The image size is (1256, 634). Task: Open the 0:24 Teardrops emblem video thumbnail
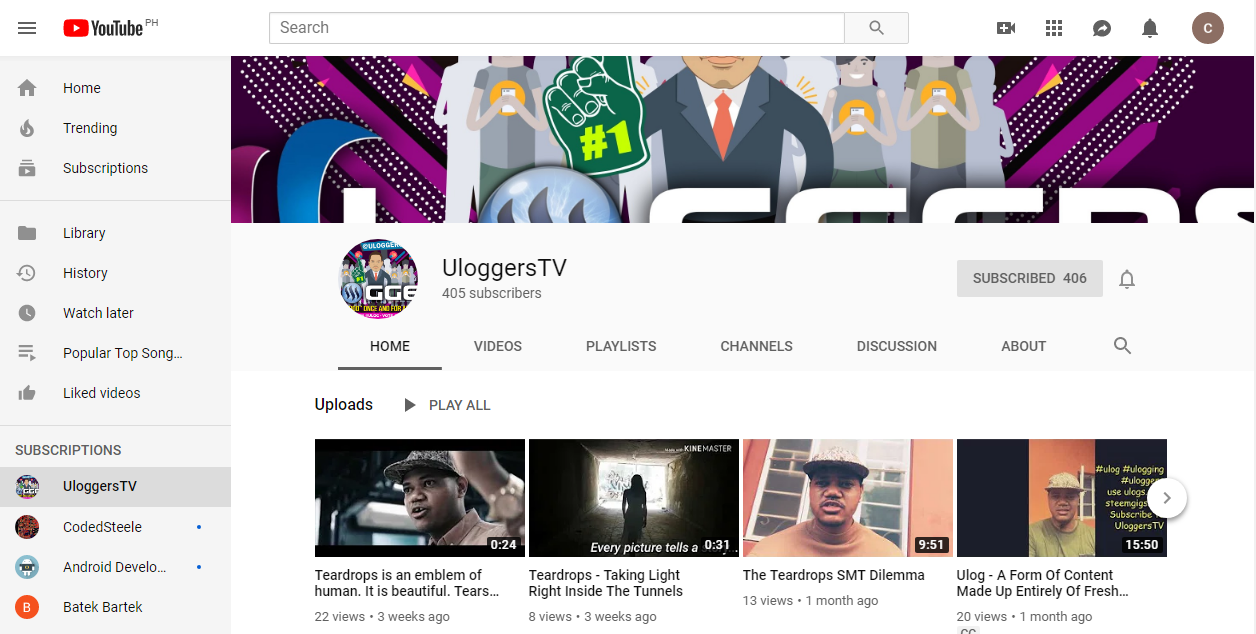point(420,498)
